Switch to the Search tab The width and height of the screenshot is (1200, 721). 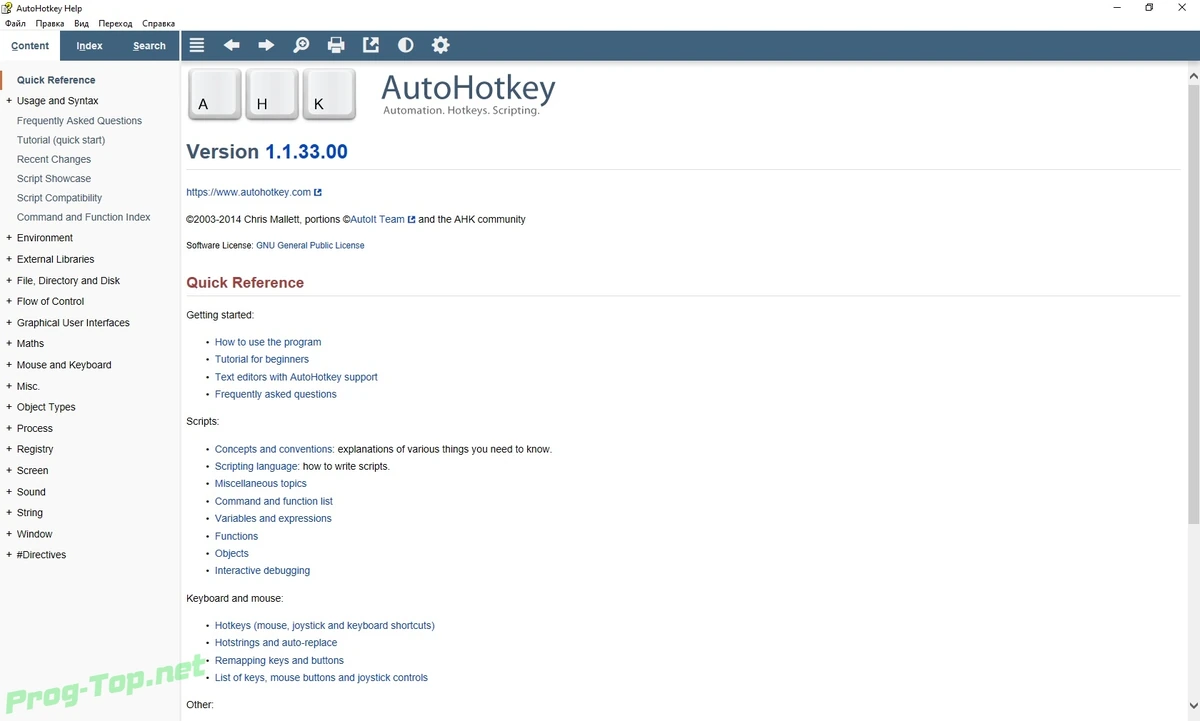pos(149,46)
